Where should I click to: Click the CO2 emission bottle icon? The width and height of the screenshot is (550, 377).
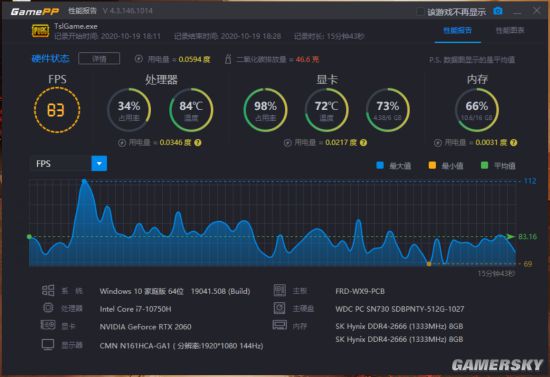(x=228, y=59)
